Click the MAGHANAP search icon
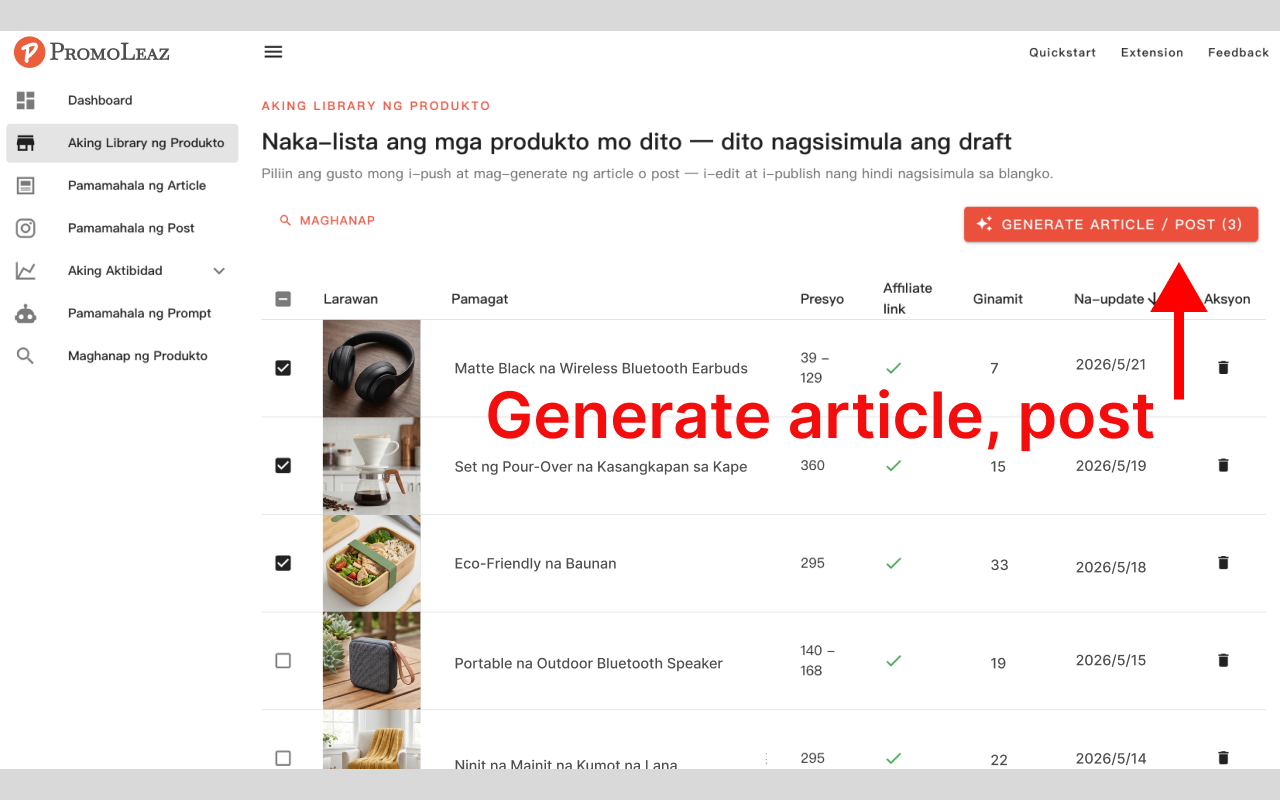This screenshot has height=800, width=1280. pyautogui.click(x=285, y=220)
